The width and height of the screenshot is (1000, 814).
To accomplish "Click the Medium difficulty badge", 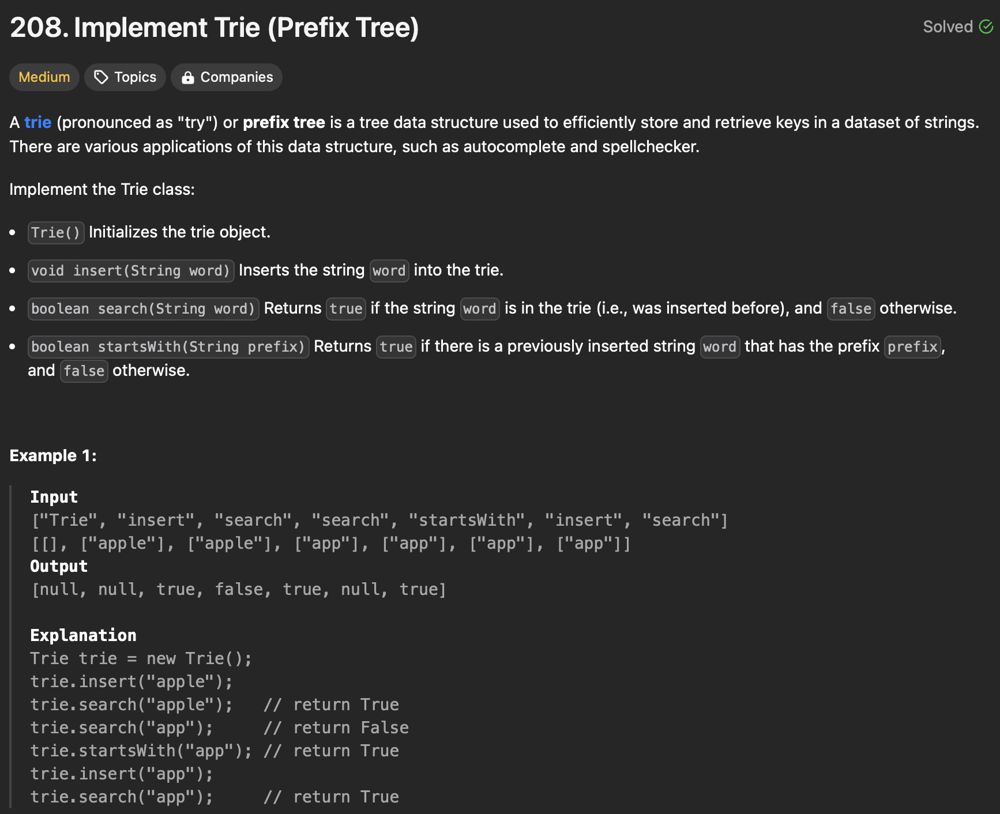I will coord(44,77).
